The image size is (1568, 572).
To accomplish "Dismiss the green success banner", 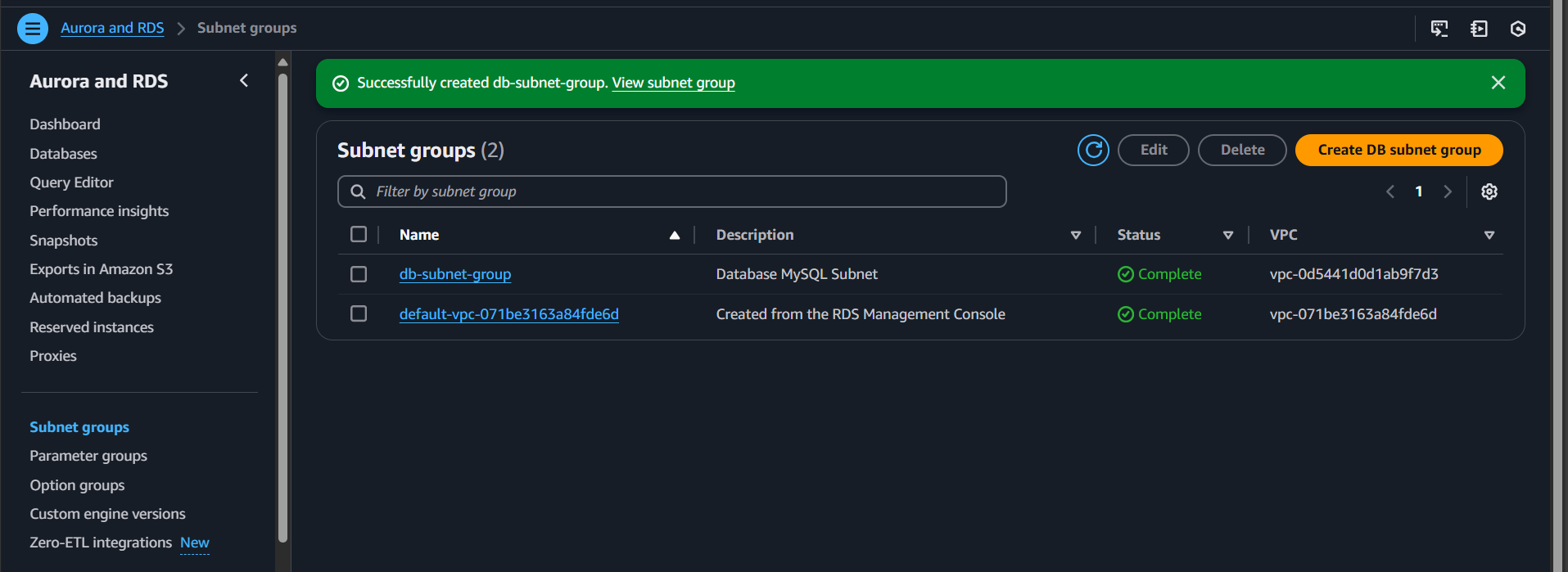I will (1498, 83).
